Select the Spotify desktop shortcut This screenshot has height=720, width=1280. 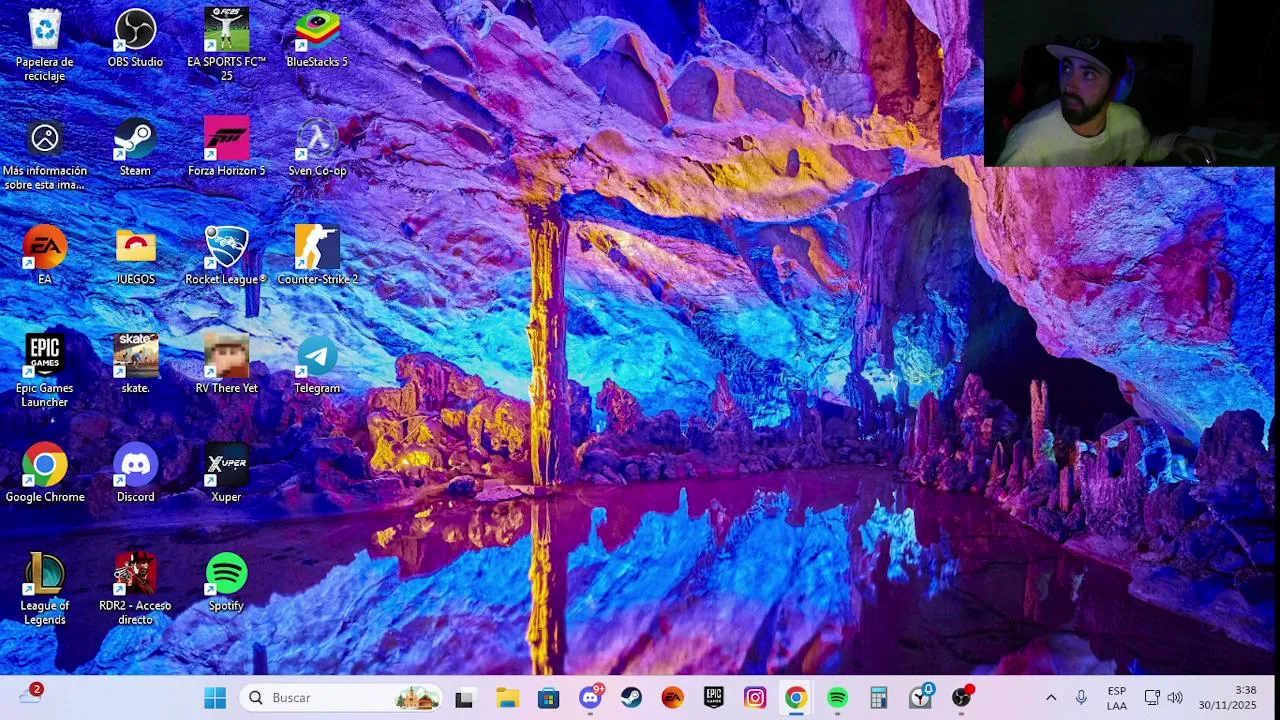227,583
